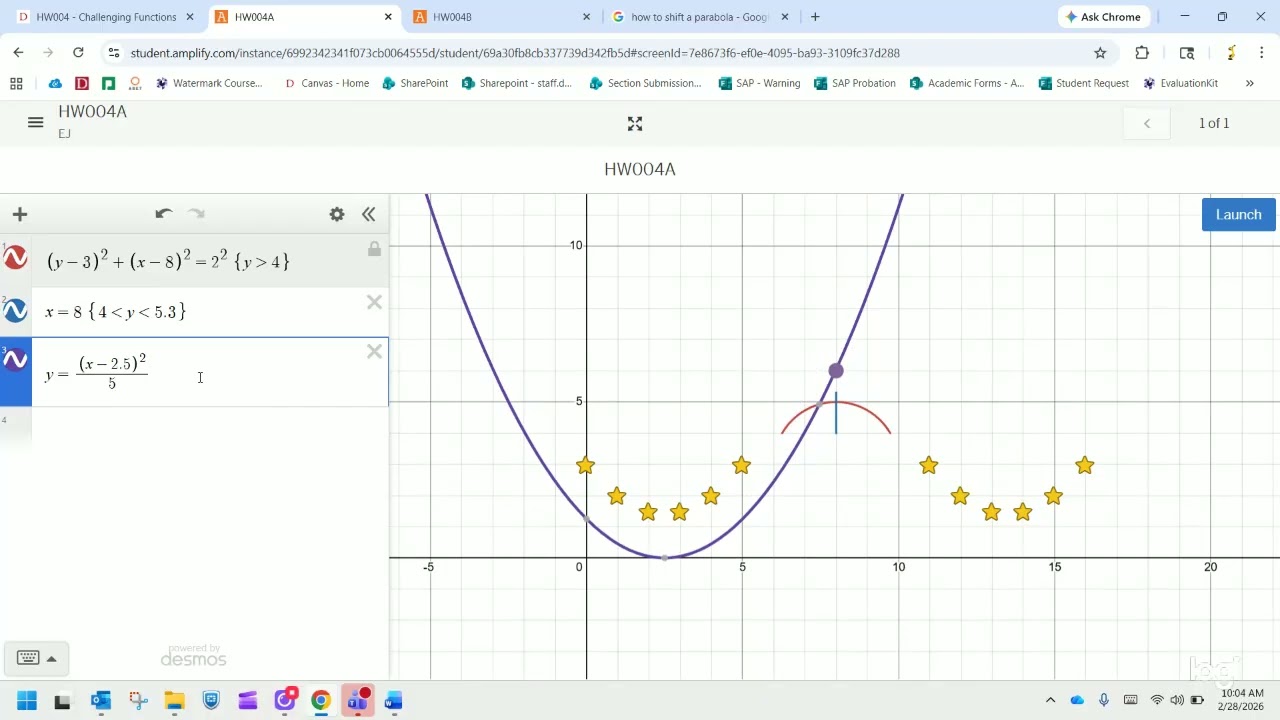The height and width of the screenshot is (720, 1280).
Task: Open the Windows Start menu
Action: point(27,701)
